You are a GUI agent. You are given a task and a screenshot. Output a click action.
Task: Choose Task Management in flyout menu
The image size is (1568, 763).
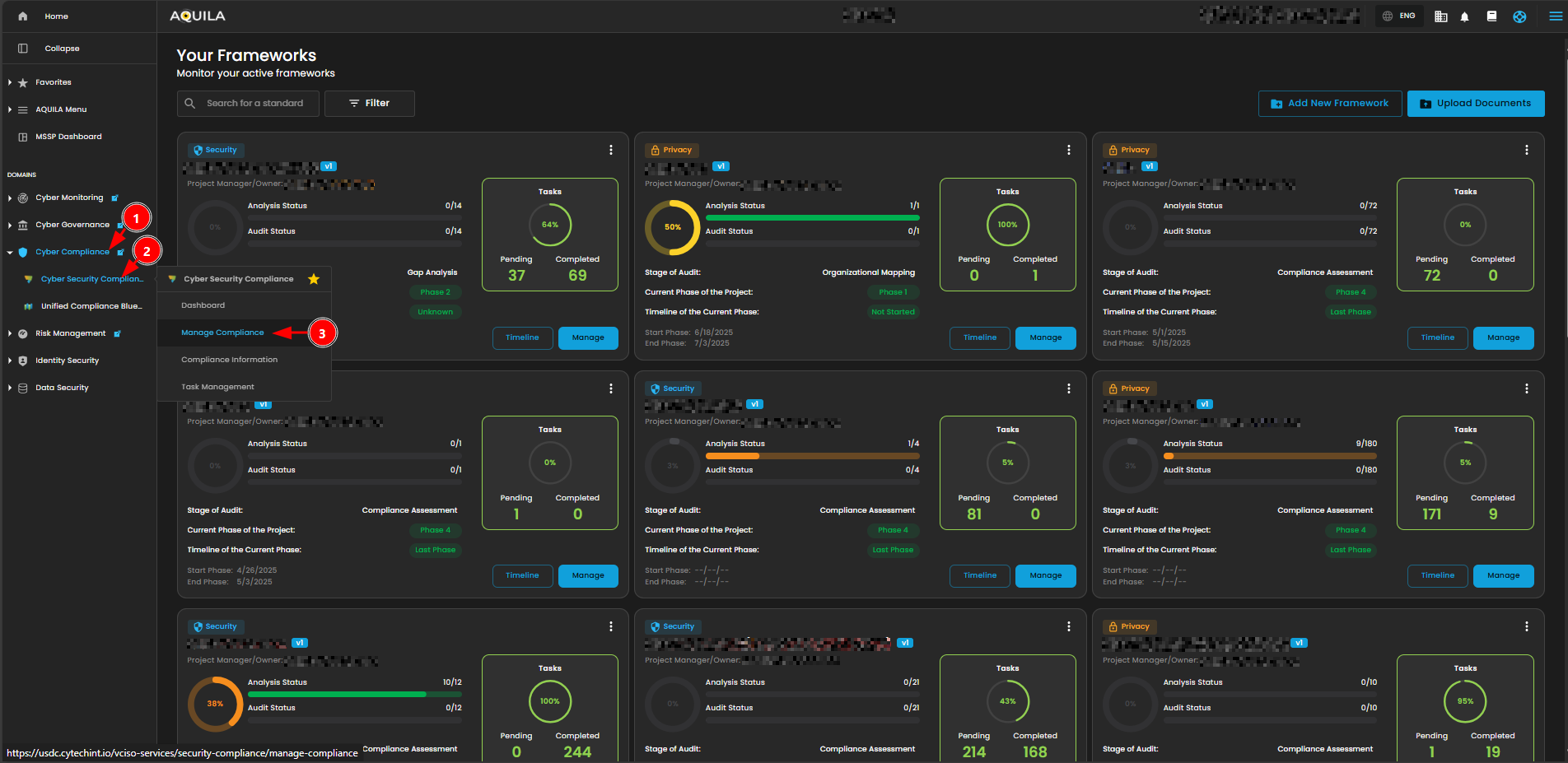tap(217, 387)
